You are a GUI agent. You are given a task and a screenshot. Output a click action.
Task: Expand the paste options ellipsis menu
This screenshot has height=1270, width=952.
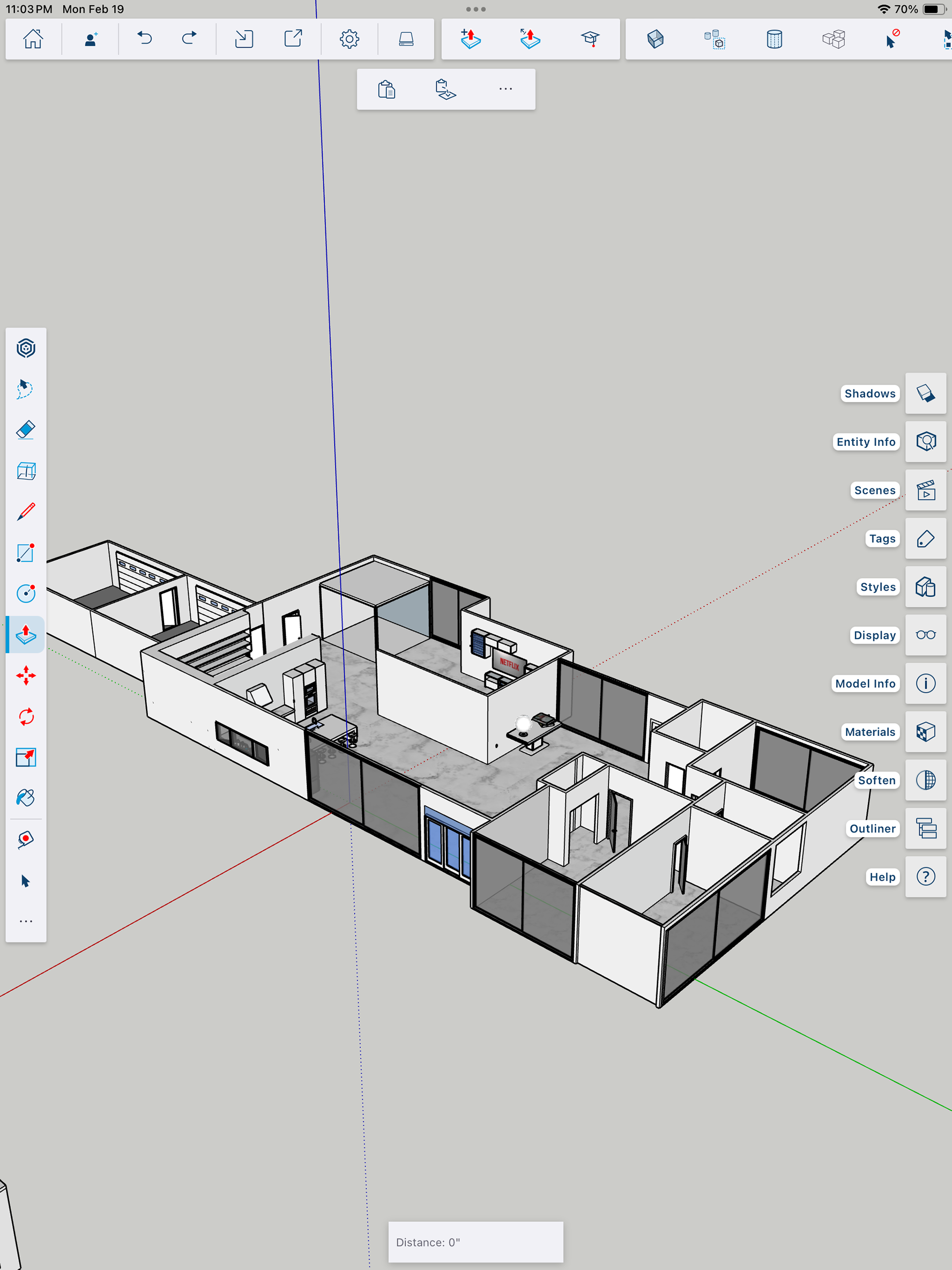point(505,89)
